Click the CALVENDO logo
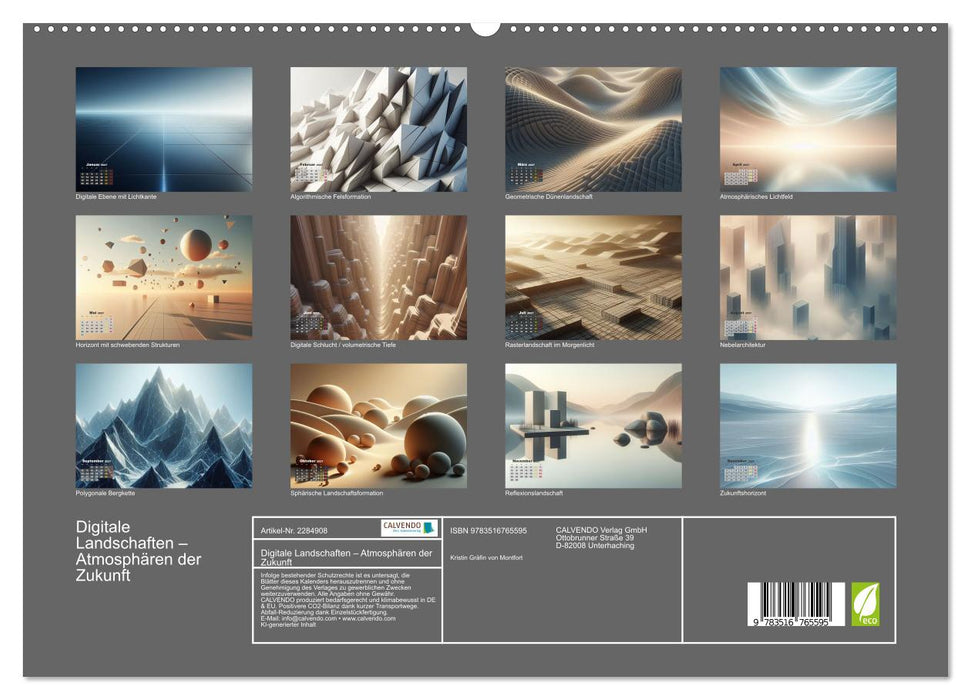The height and width of the screenshot is (700, 971). [409, 528]
